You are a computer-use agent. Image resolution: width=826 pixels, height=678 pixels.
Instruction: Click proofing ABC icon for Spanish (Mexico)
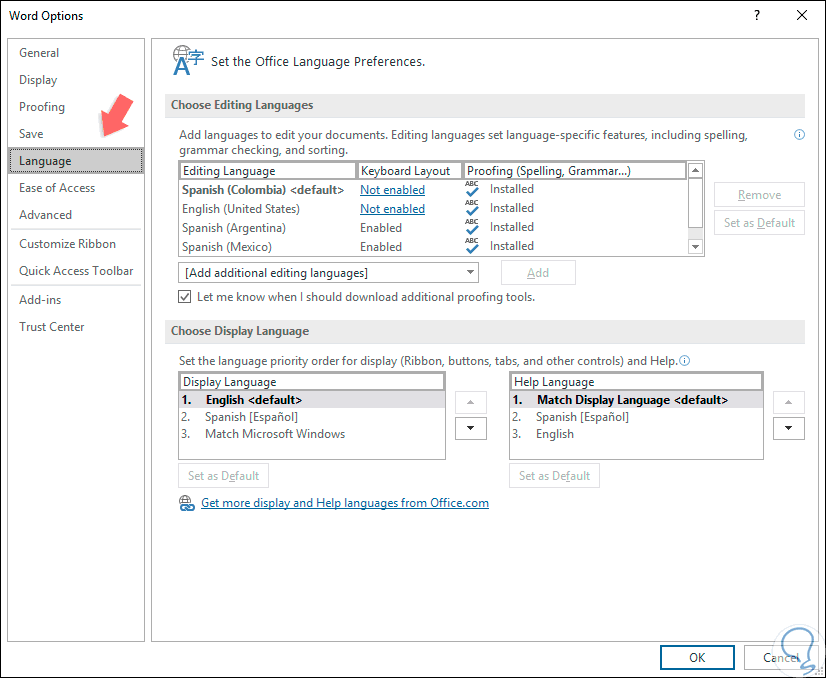pos(471,245)
